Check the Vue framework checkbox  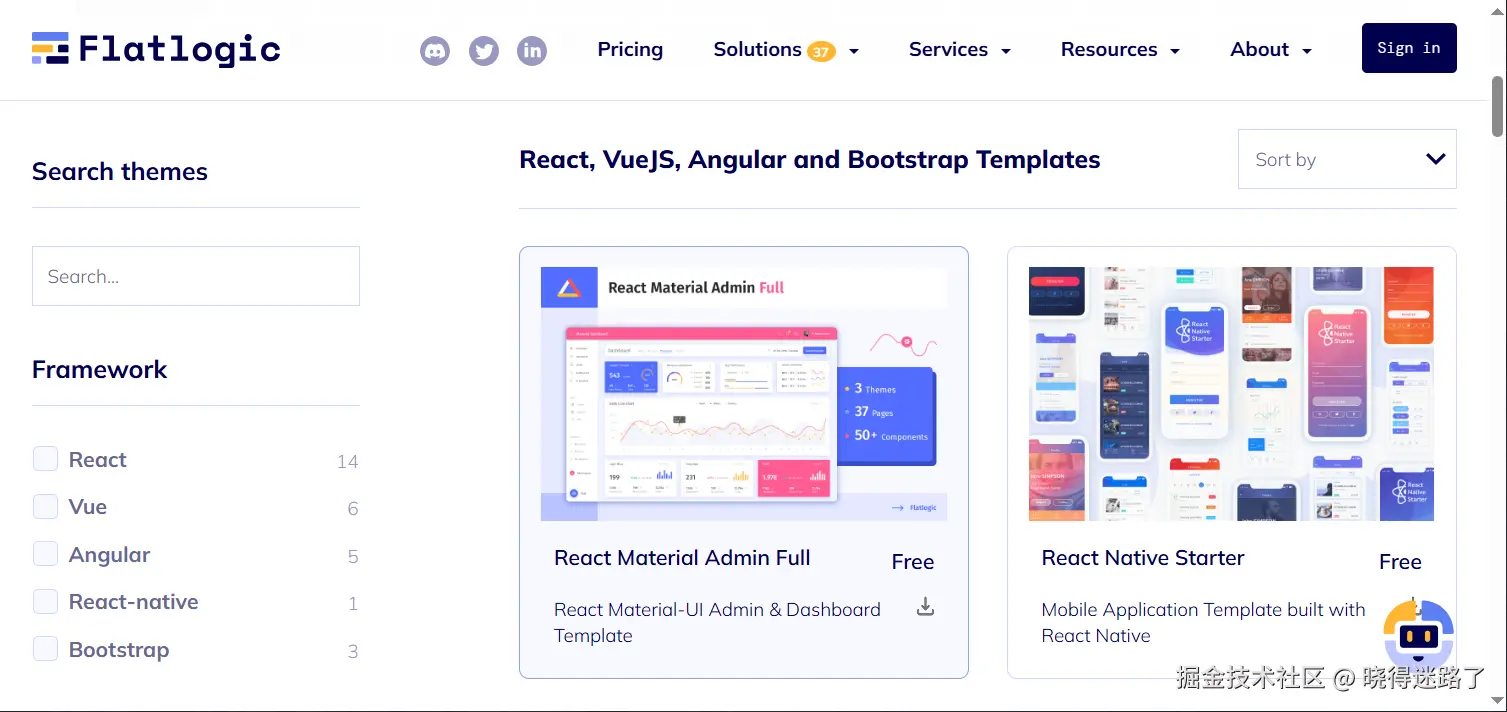[x=46, y=507]
